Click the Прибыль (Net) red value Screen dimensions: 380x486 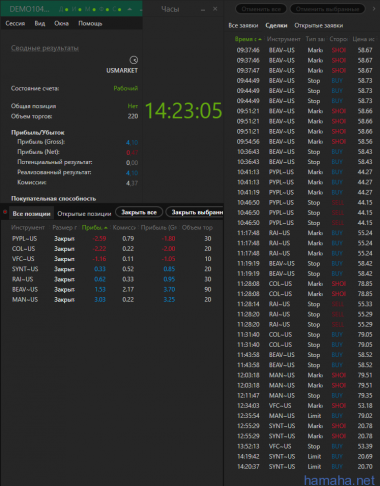click(x=132, y=152)
